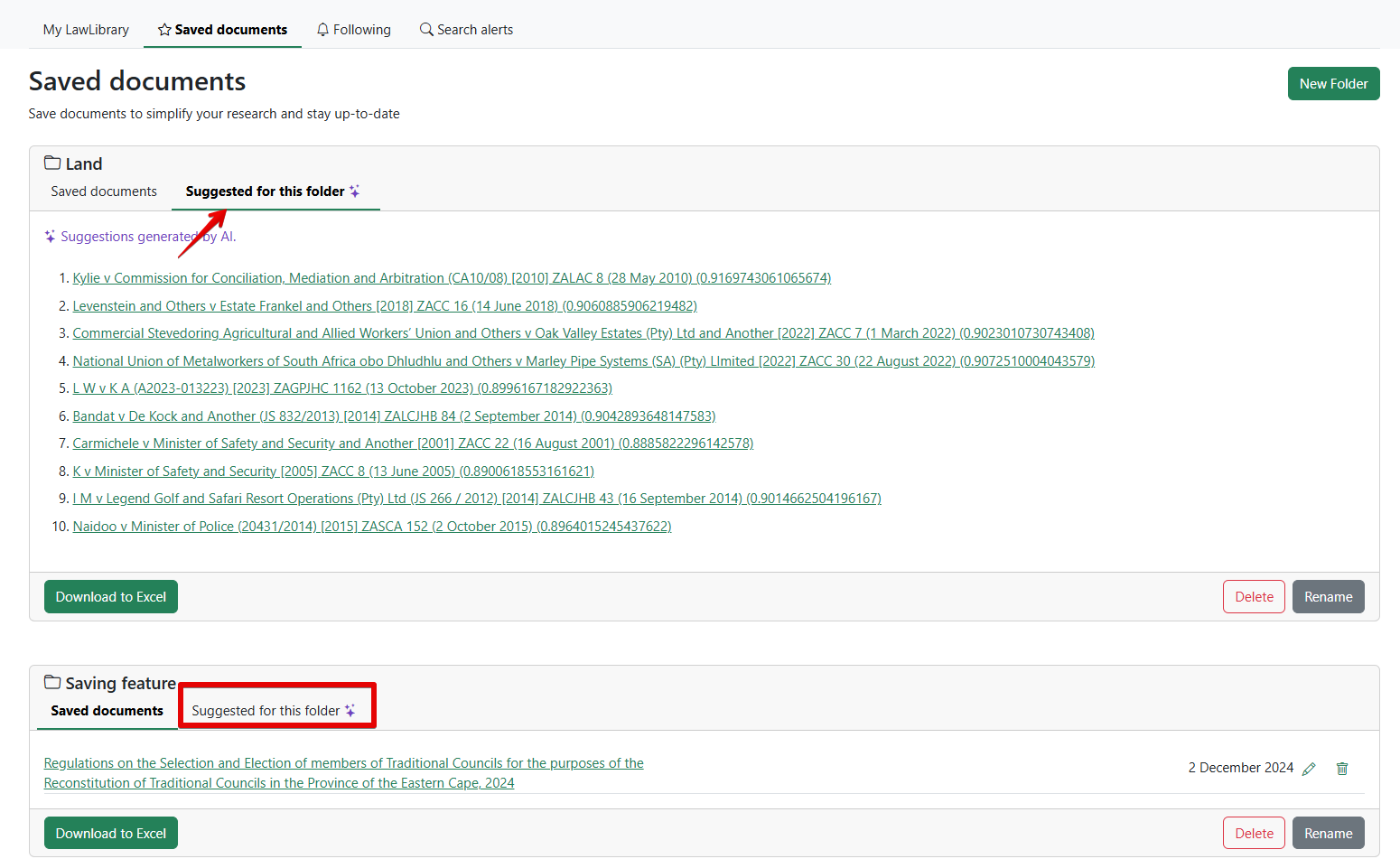Image resolution: width=1400 pixels, height=859 pixels.
Task: Open the Saved documents star tab
Action: (x=222, y=30)
